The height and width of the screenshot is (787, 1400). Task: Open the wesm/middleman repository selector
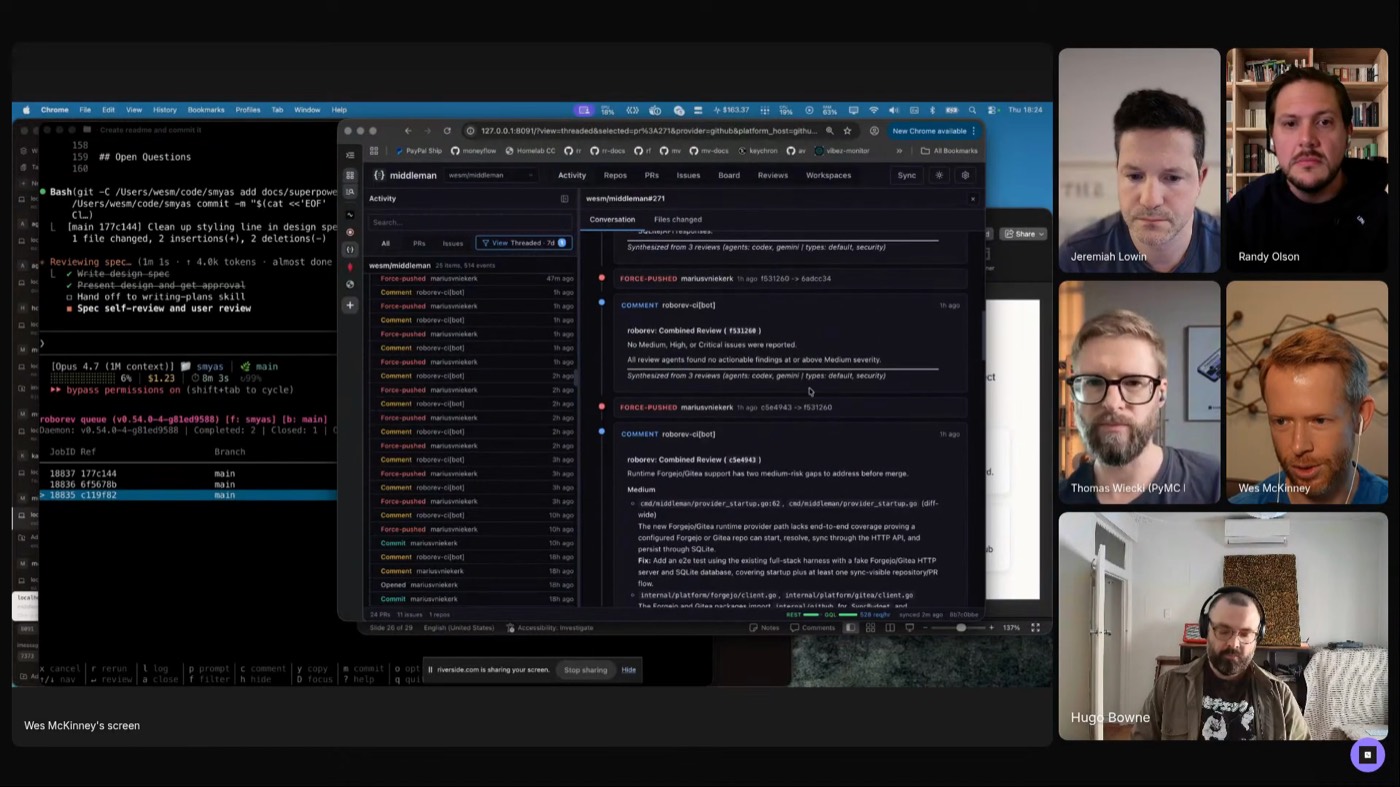(x=490, y=175)
